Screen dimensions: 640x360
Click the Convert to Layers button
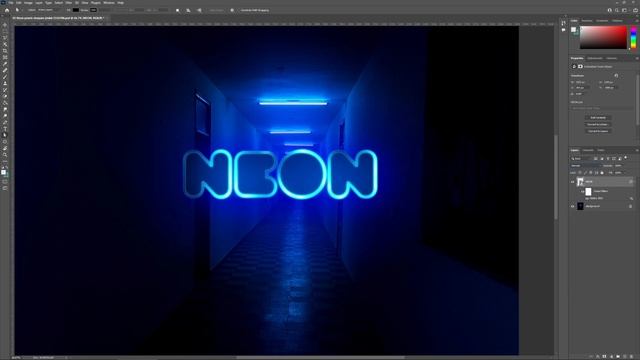point(598,131)
